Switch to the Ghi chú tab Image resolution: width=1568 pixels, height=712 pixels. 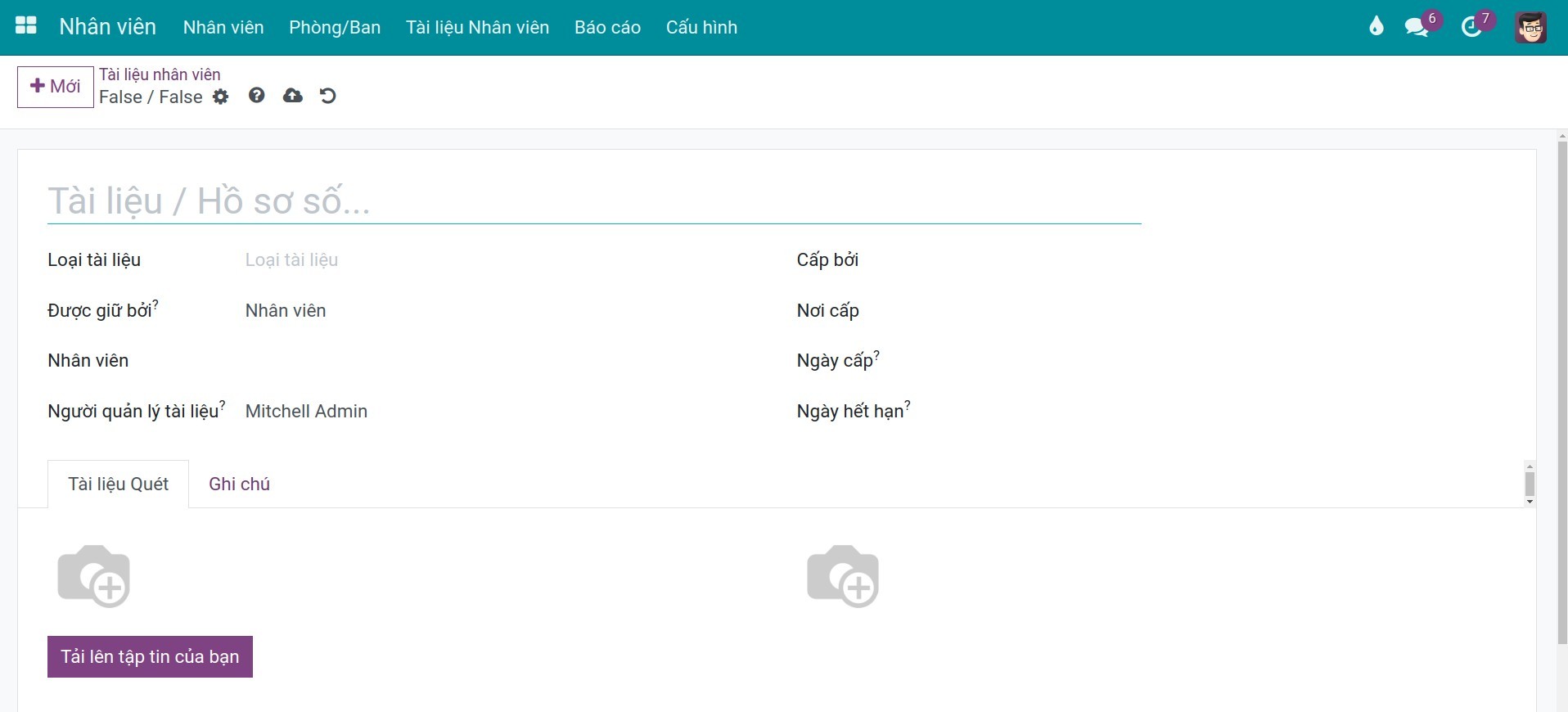coord(239,484)
